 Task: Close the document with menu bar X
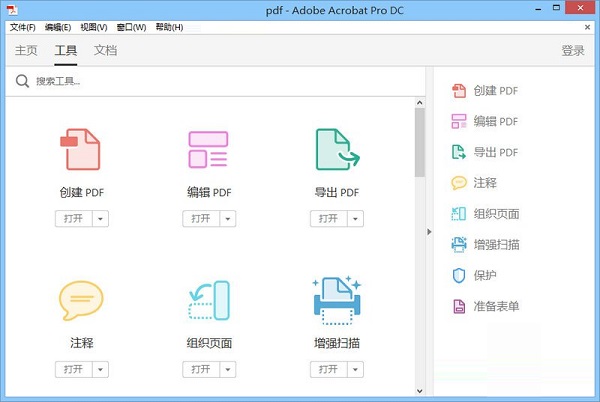pyautogui.click(x=587, y=27)
